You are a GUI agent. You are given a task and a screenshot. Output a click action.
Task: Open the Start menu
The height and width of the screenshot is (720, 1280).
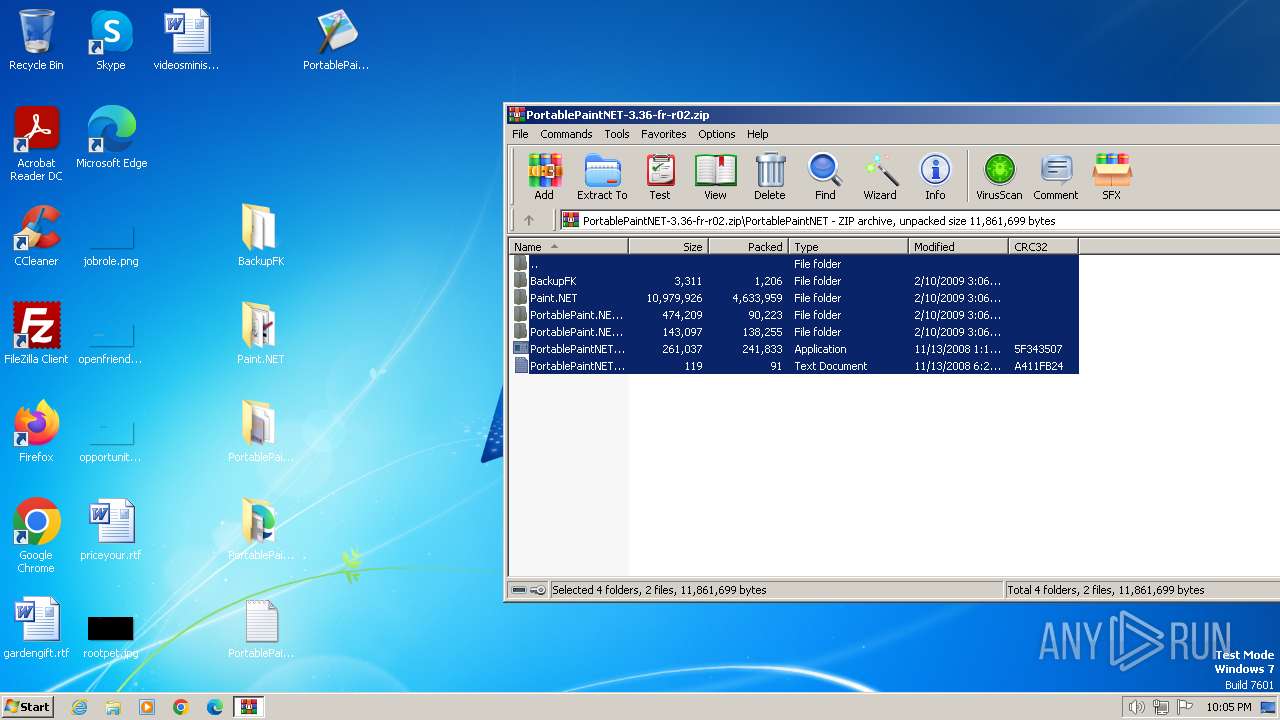pos(27,707)
